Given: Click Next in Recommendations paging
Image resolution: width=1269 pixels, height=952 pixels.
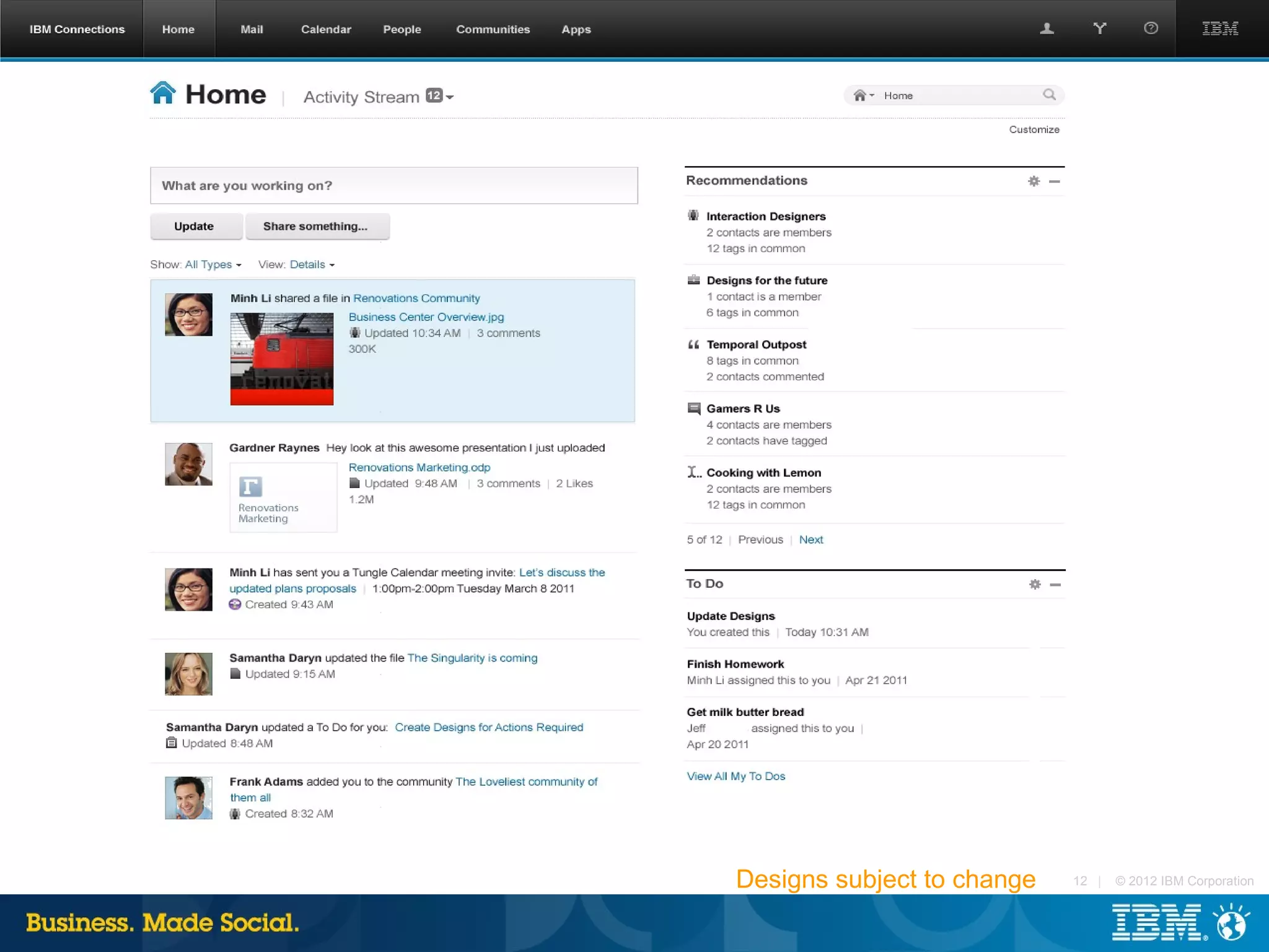Looking at the screenshot, I should pos(811,539).
